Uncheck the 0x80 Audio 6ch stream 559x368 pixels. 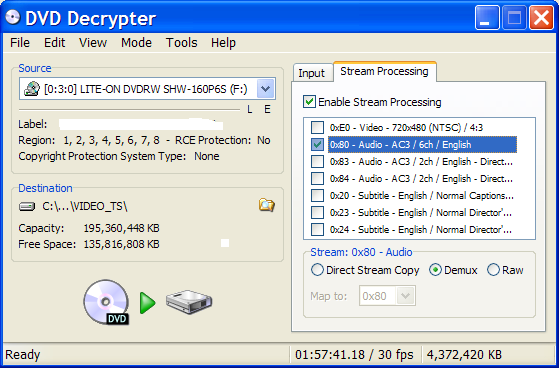point(317,145)
